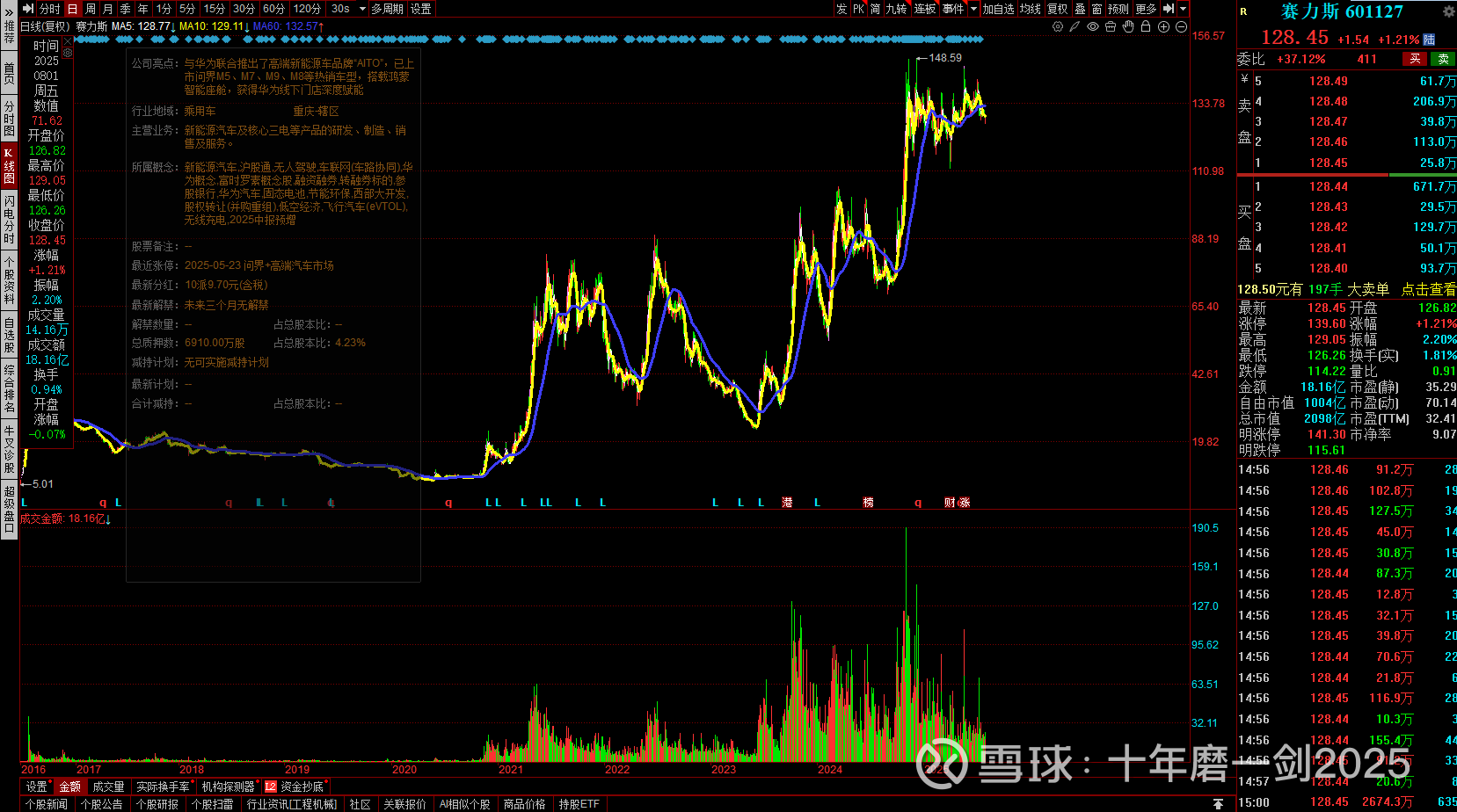Switch indicator to 实际换手率
Screen dimensions: 1457x812
coord(163,787)
